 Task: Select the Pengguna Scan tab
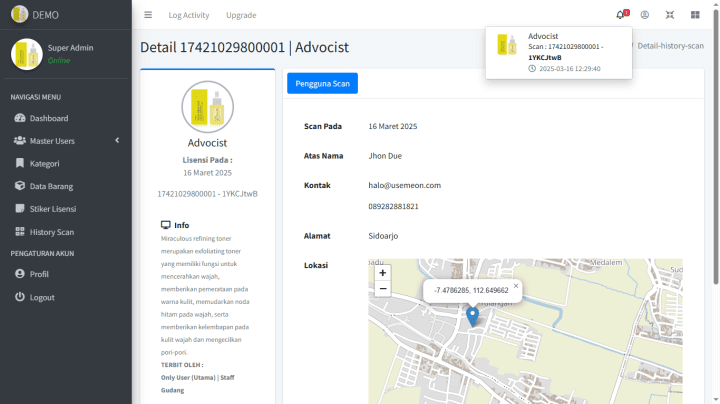coord(322,84)
